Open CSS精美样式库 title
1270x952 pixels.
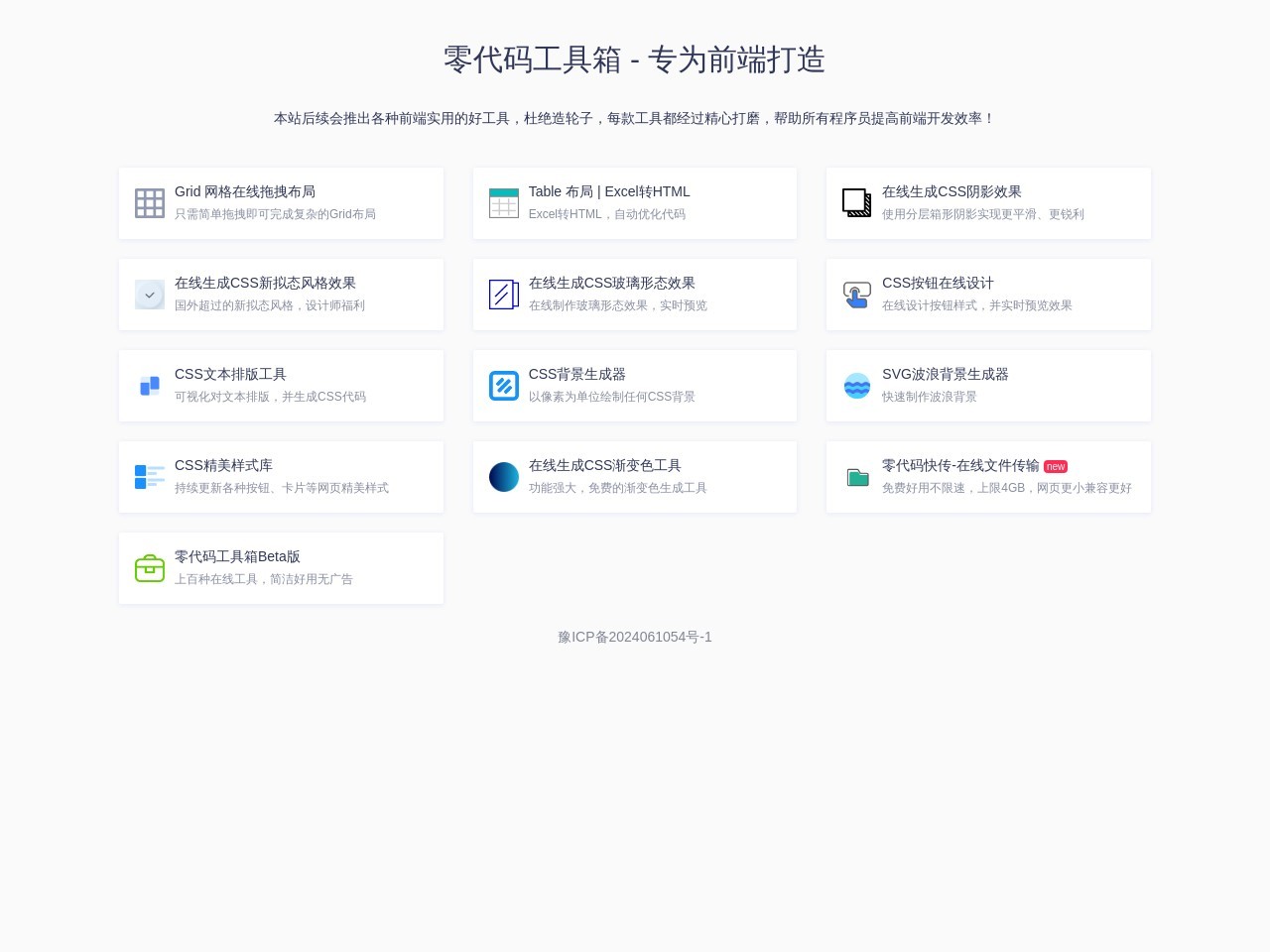[223, 465]
